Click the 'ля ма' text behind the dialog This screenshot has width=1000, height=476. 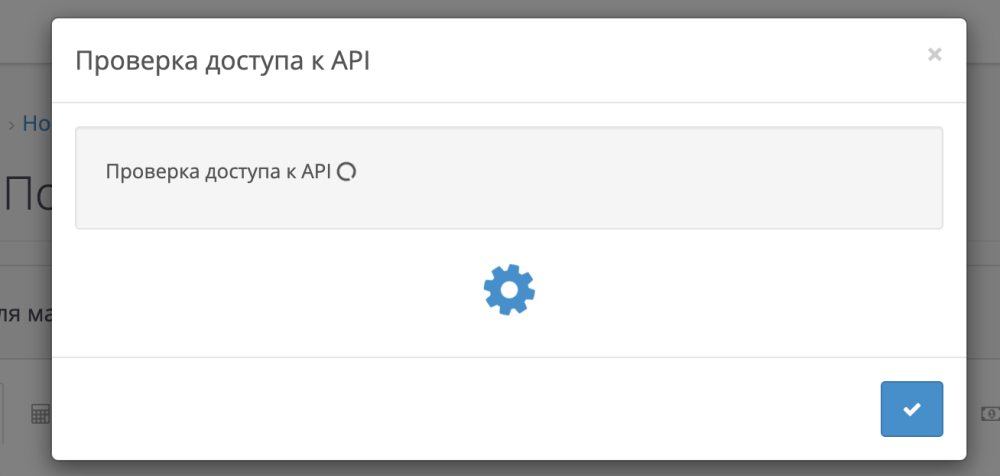coord(25,315)
